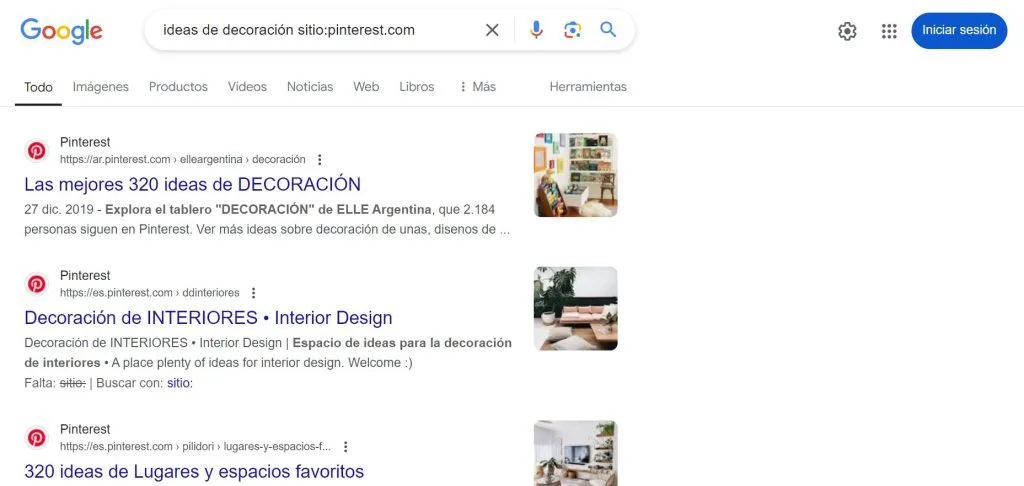
Task: Open 'Decoración de INTERIORES • Interior Design' link
Action: point(208,317)
